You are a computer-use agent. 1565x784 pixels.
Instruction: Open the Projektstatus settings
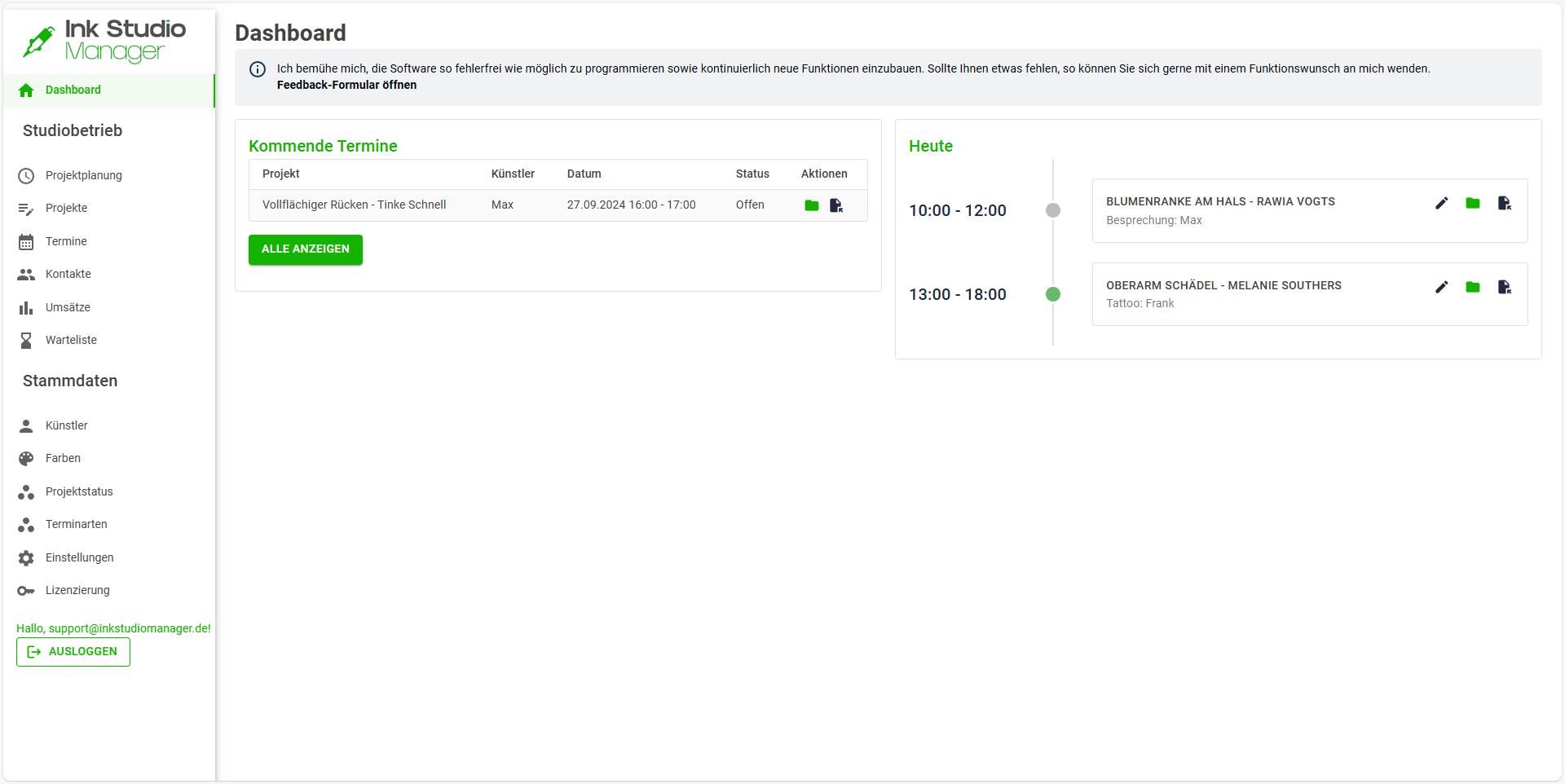click(x=109, y=492)
